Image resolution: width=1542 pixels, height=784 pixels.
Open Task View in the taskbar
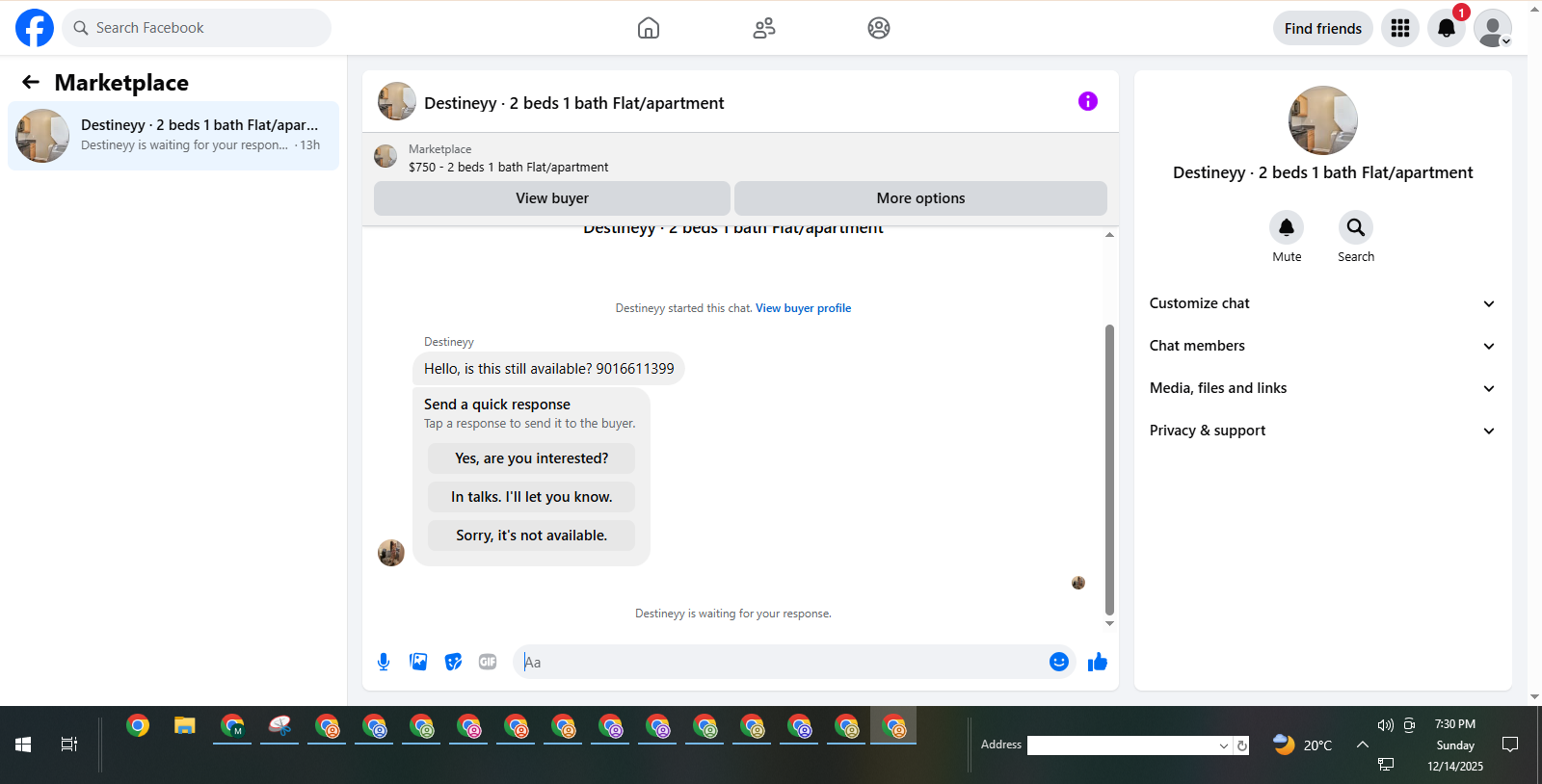(x=69, y=745)
